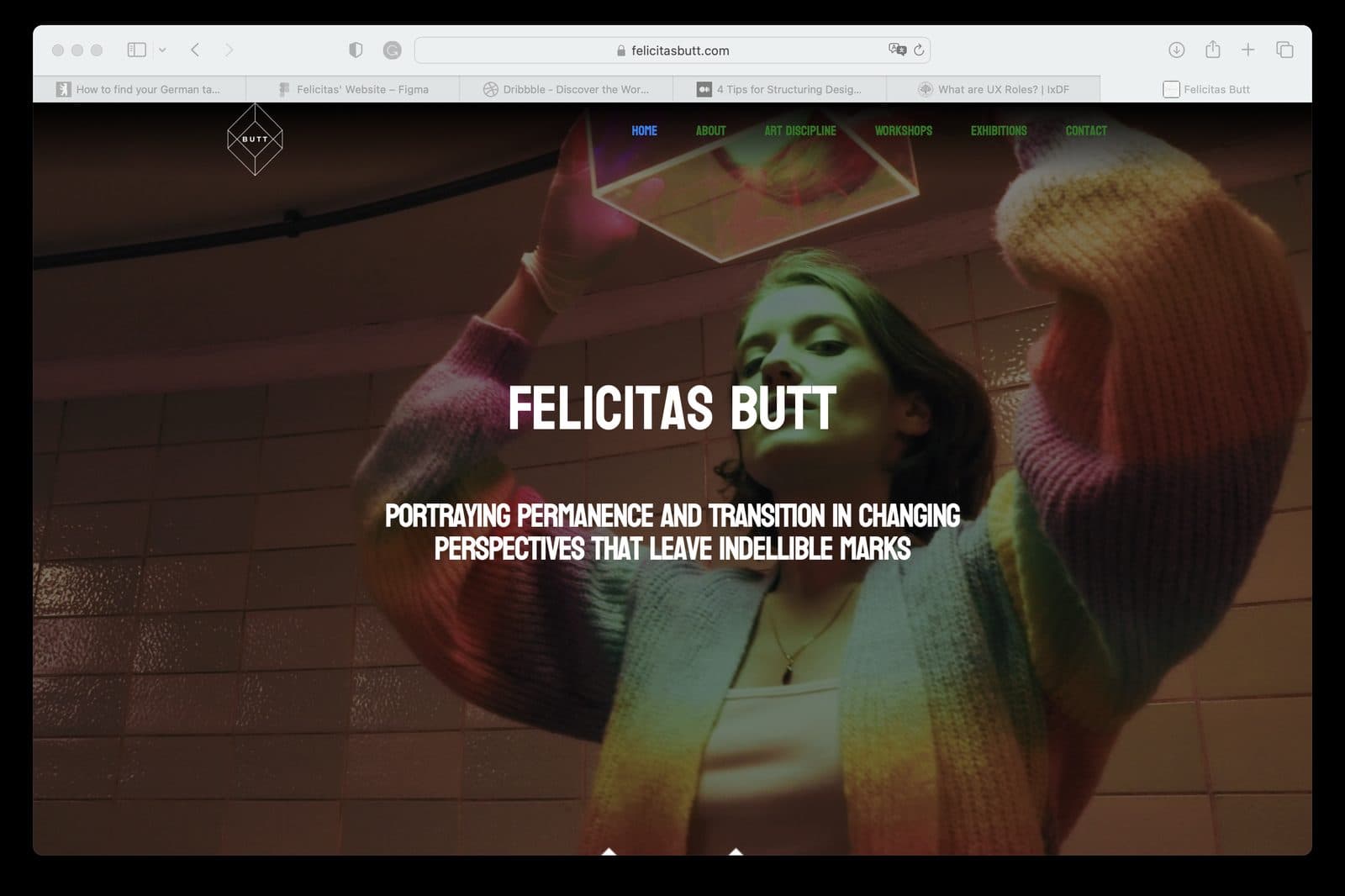Click the FELICITAS BUTT heading text
1345x896 pixels.
(x=672, y=408)
